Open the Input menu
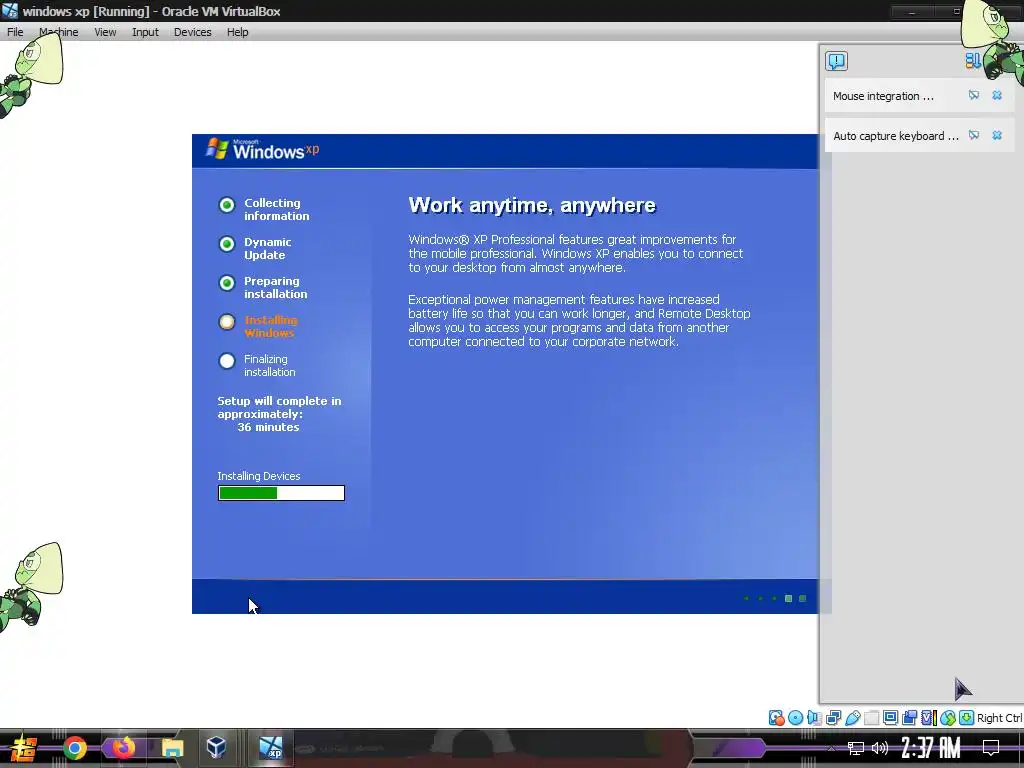Image resolution: width=1024 pixels, height=768 pixels. tap(145, 32)
